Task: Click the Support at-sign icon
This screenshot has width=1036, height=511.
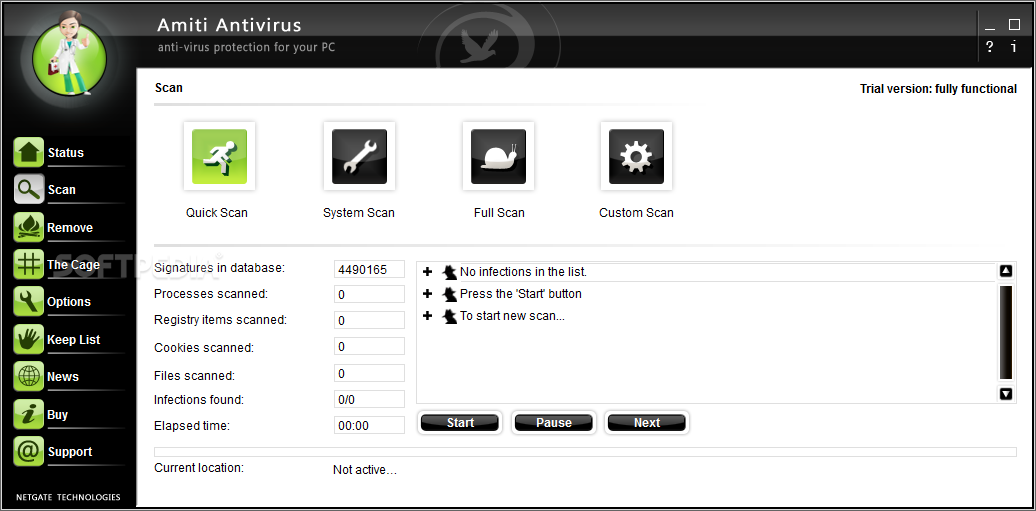Action: point(28,452)
